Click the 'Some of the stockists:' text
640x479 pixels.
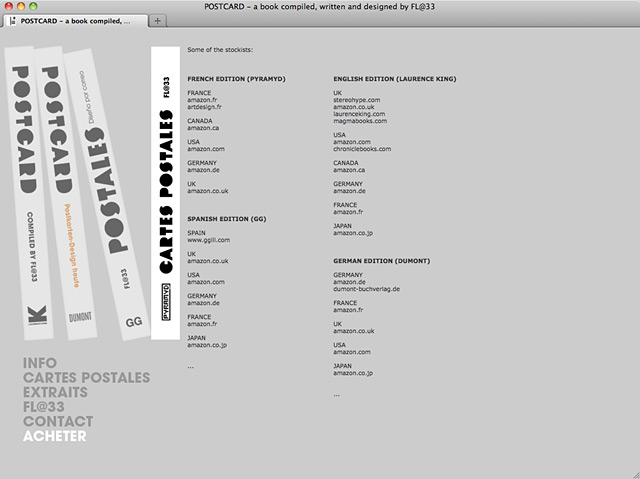[x=220, y=50]
